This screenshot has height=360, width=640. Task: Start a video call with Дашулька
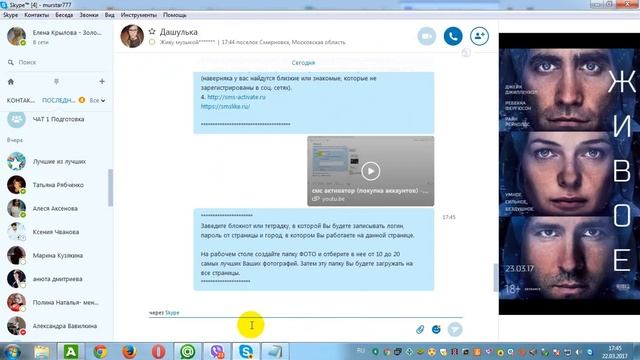click(427, 36)
